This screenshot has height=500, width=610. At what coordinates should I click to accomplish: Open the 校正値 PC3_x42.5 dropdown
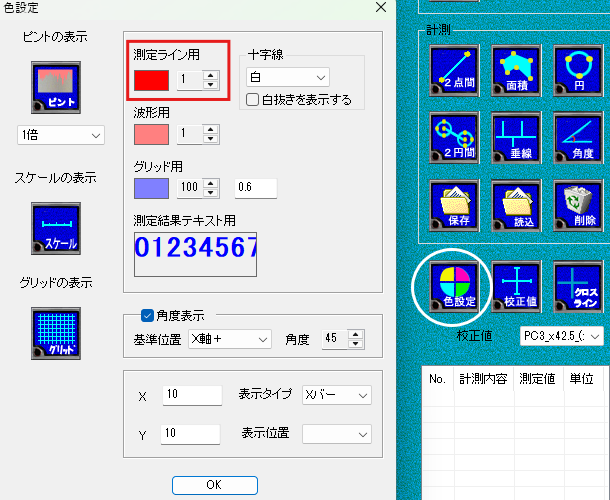(x=562, y=336)
